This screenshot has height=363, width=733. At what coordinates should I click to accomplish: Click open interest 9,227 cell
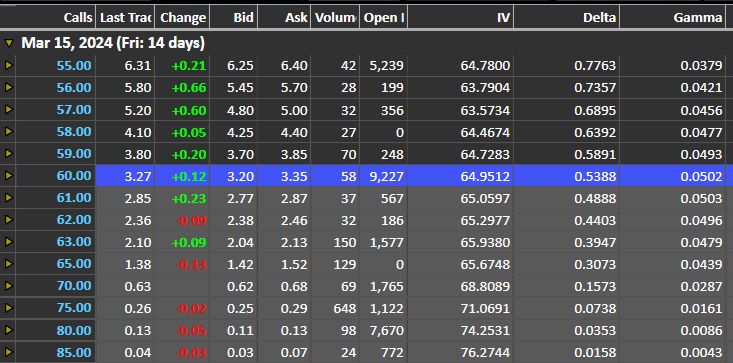tap(385, 176)
